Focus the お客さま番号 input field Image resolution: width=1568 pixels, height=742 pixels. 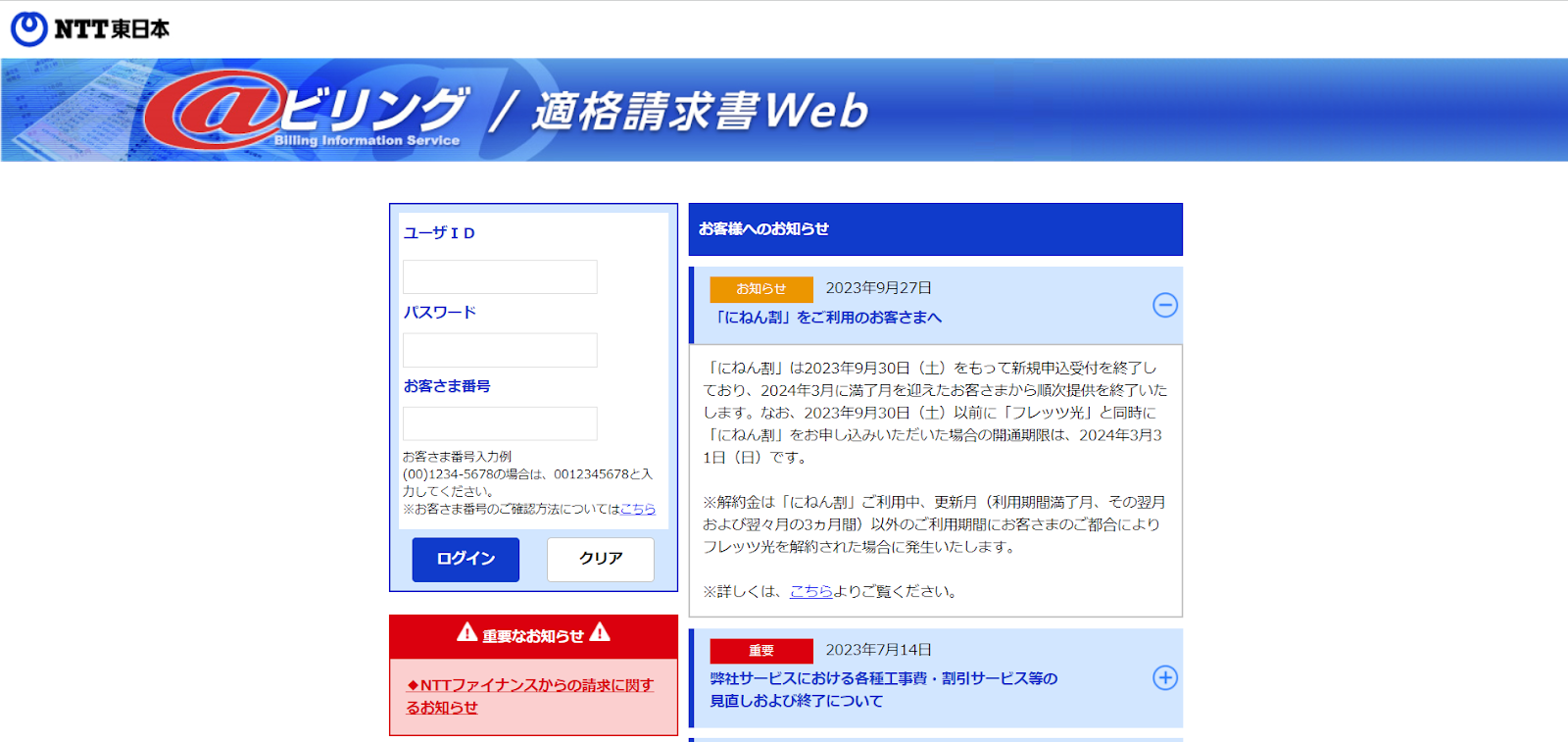(x=500, y=423)
